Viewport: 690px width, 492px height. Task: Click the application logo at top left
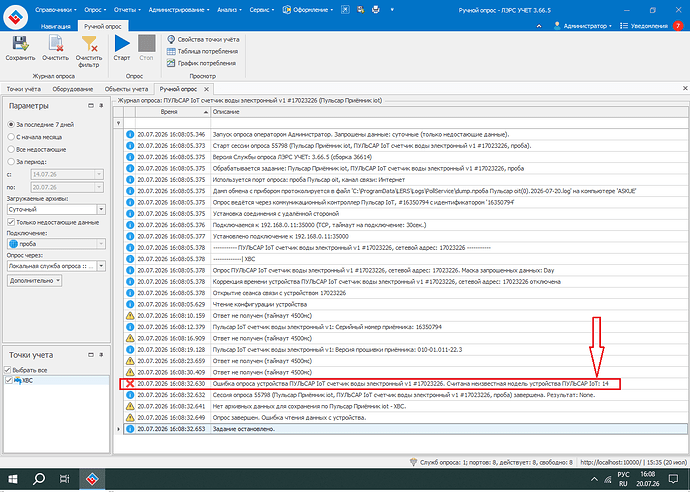15,17
